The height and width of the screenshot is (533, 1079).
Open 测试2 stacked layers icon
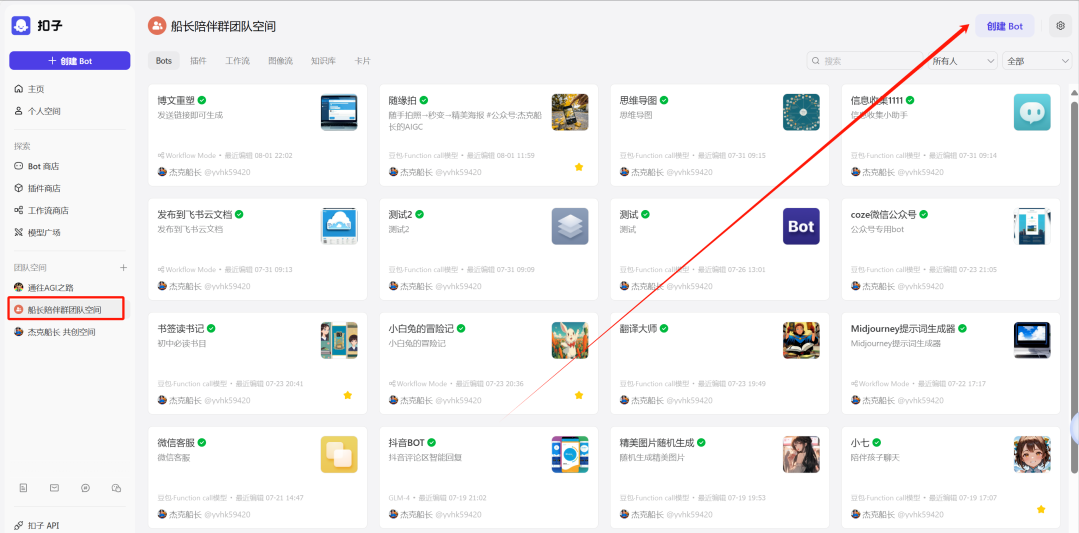pos(569,226)
